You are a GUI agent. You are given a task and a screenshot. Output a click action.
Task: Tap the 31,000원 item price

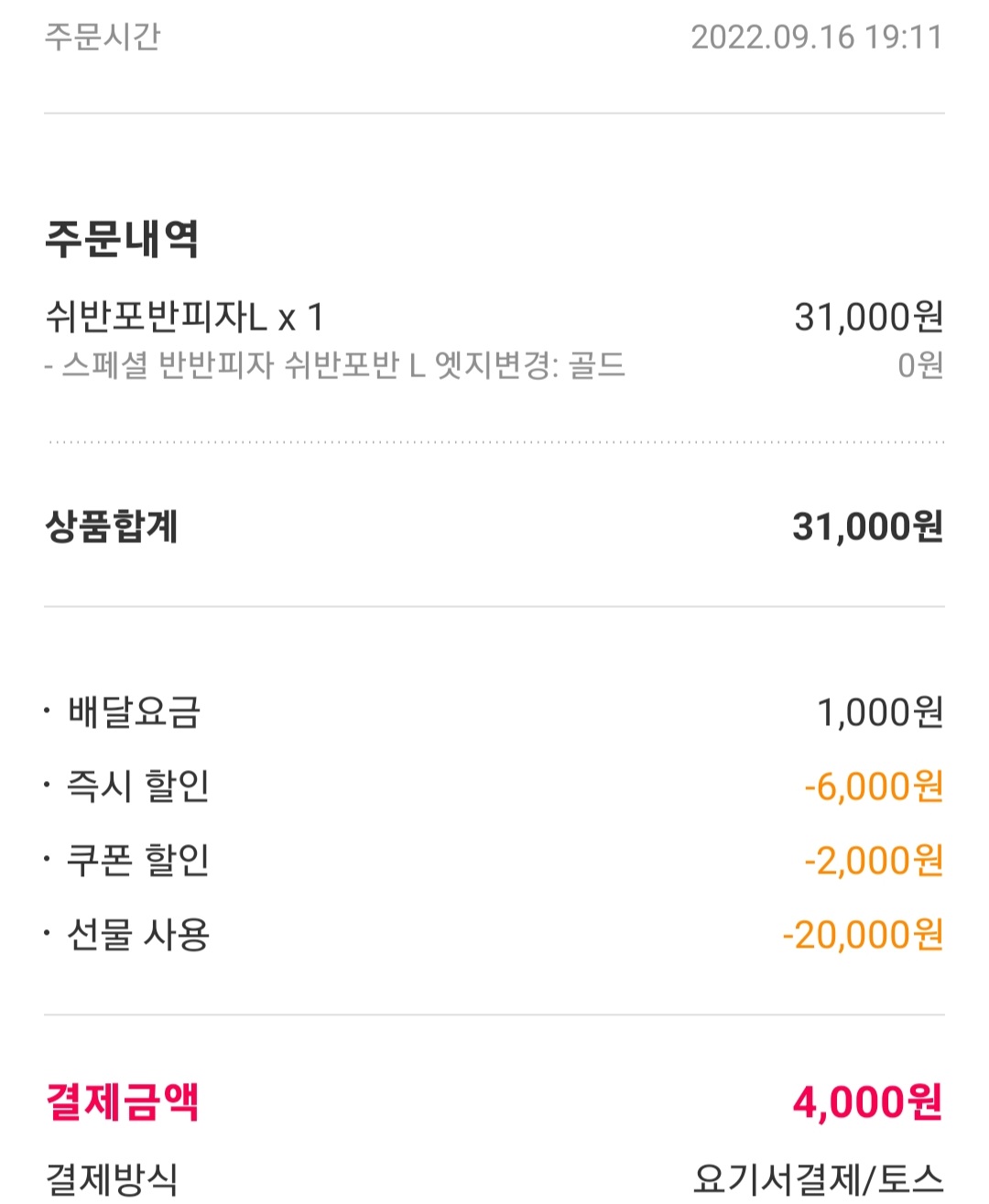(868, 318)
